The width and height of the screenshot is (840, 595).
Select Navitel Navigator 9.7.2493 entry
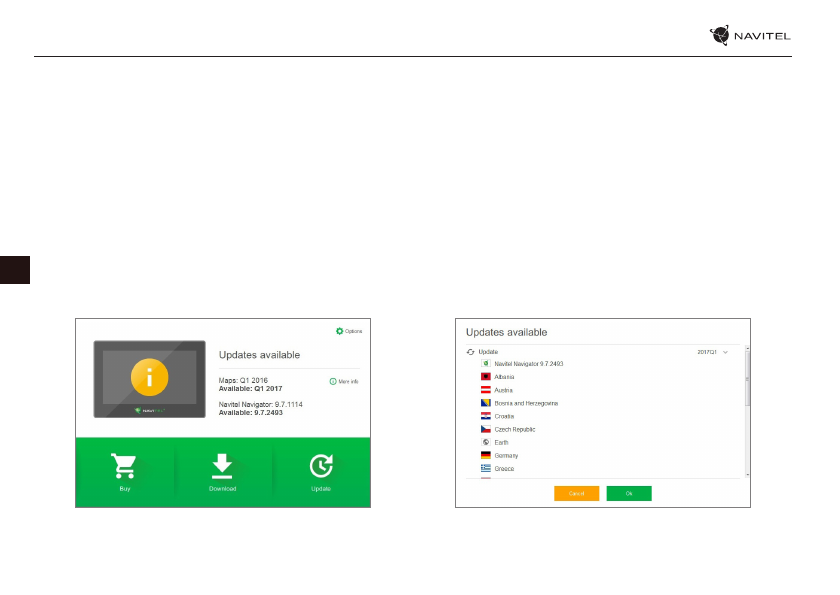529,364
